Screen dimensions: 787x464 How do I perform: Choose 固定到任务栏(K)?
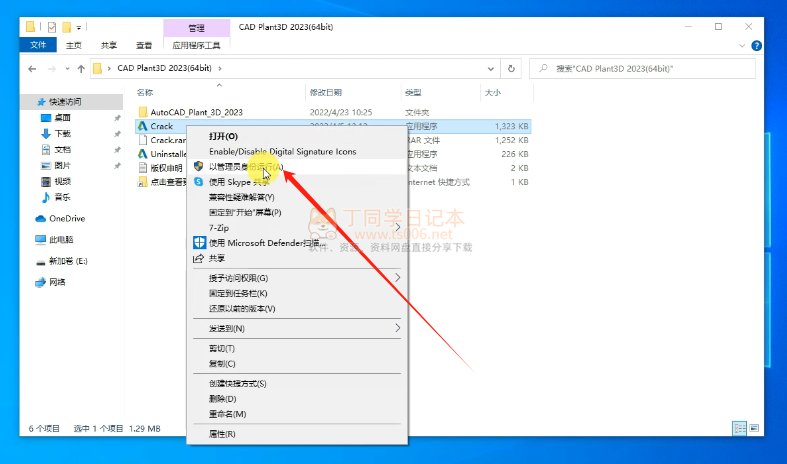tap(297, 293)
